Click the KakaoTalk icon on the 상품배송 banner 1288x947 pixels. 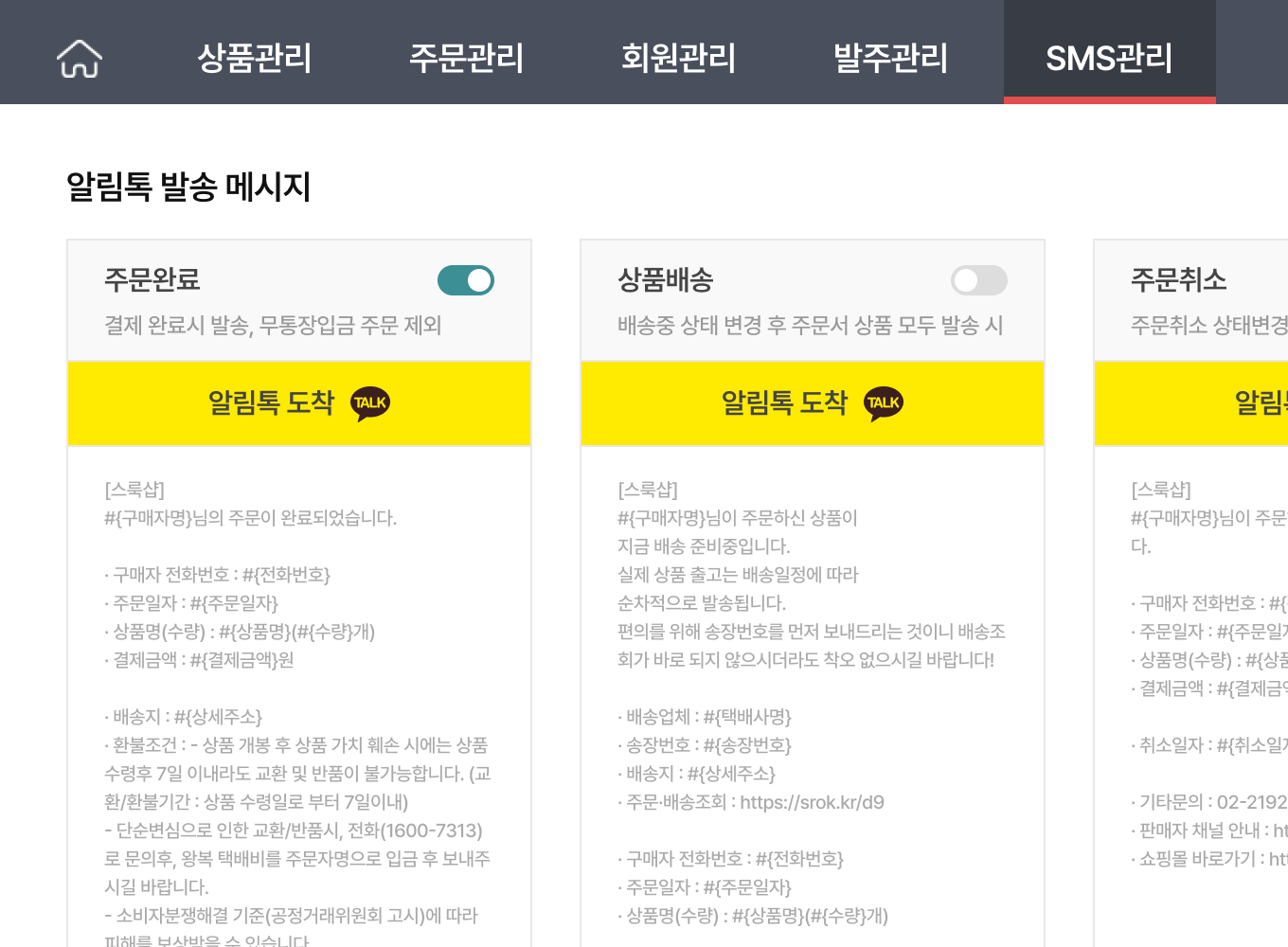coord(883,402)
